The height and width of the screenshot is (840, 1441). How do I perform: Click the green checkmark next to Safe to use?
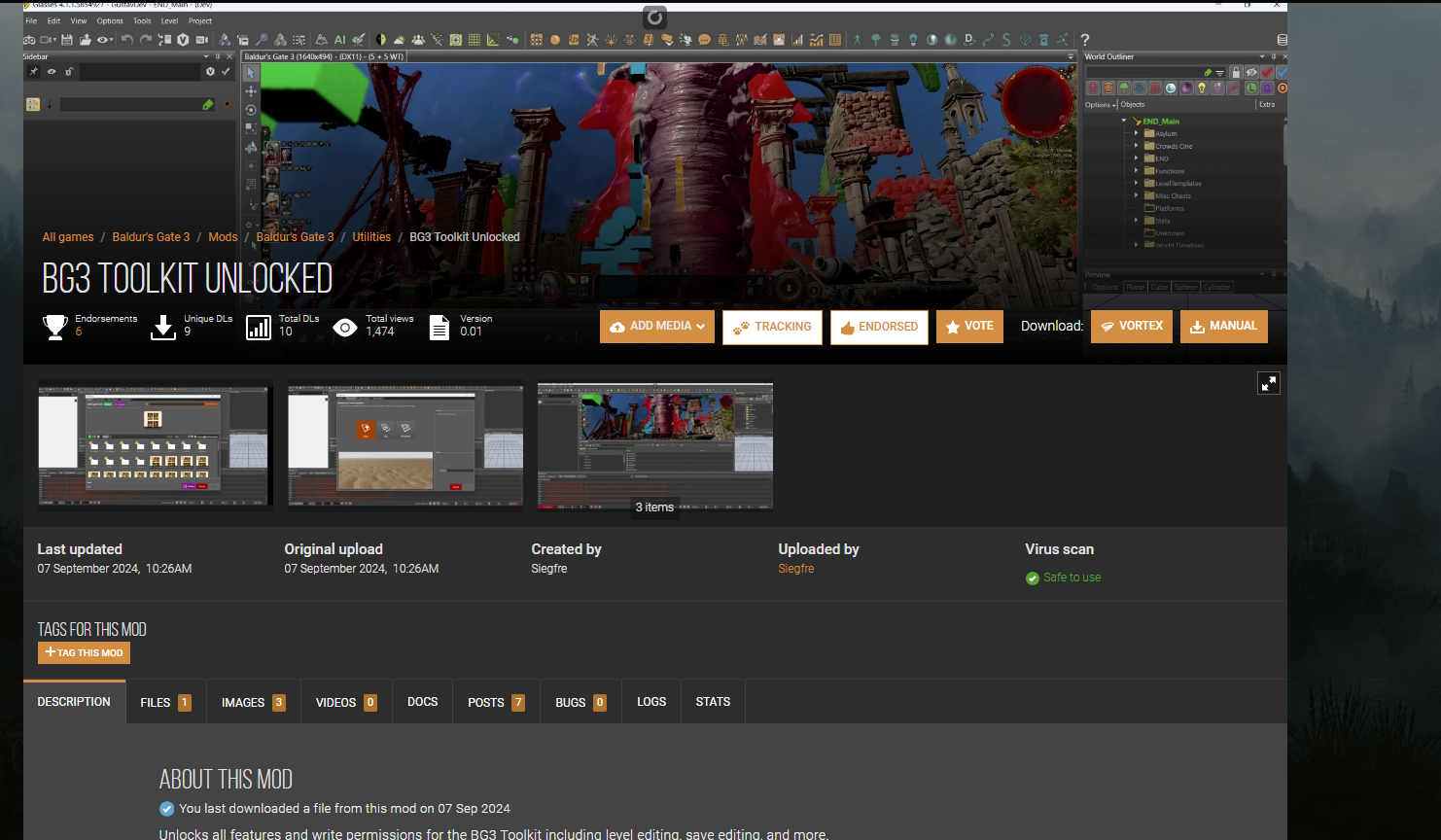click(1033, 578)
